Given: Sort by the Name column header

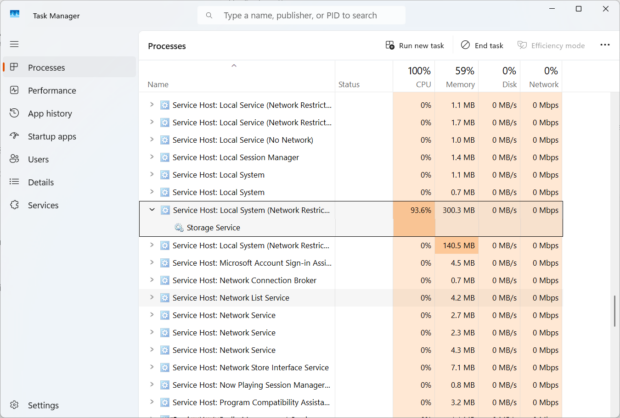Looking at the screenshot, I should click(237, 76).
